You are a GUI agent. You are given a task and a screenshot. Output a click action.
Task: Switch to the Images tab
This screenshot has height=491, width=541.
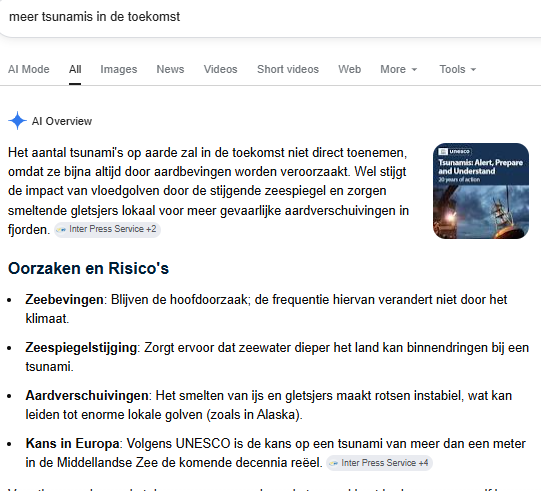tap(119, 69)
